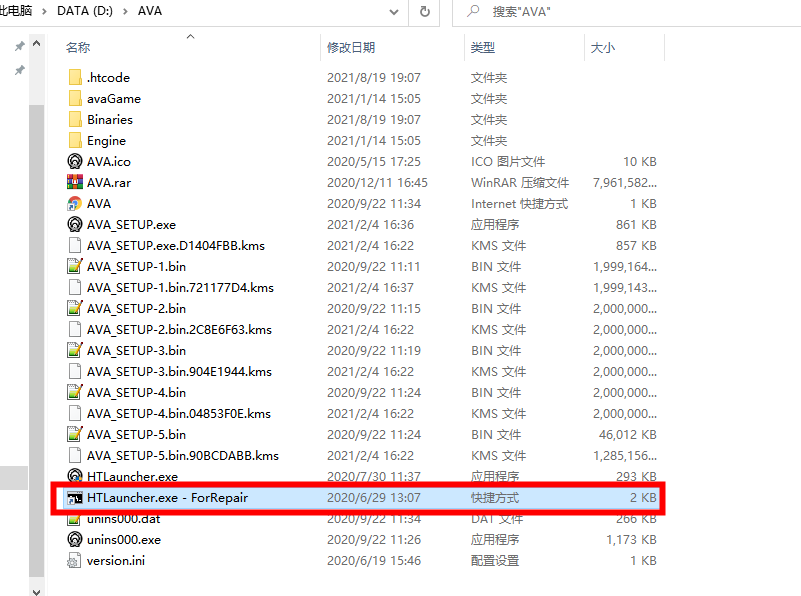
Task: Select the unins000.exe application icon
Action: point(75,539)
